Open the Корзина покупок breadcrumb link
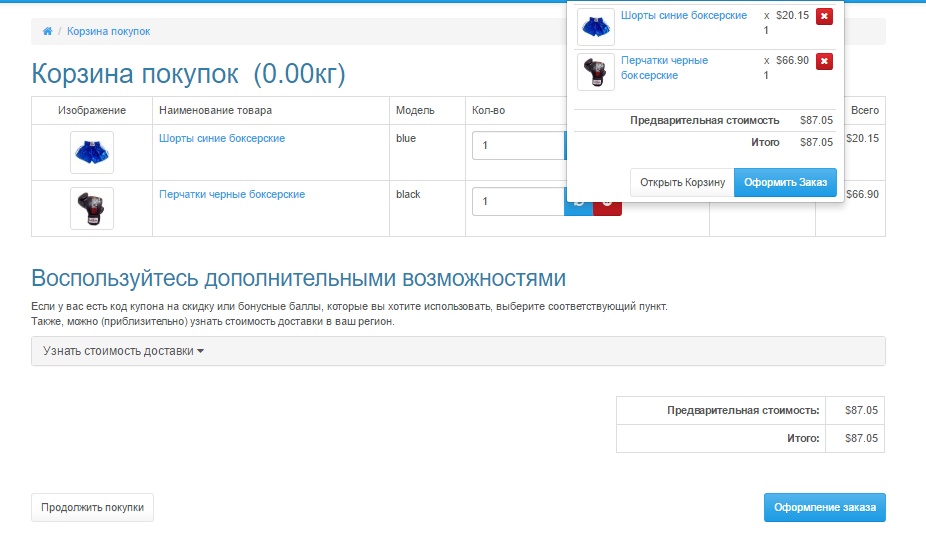Viewport: 926px width, 540px height. pyautogui.click(x=108, y=31)
